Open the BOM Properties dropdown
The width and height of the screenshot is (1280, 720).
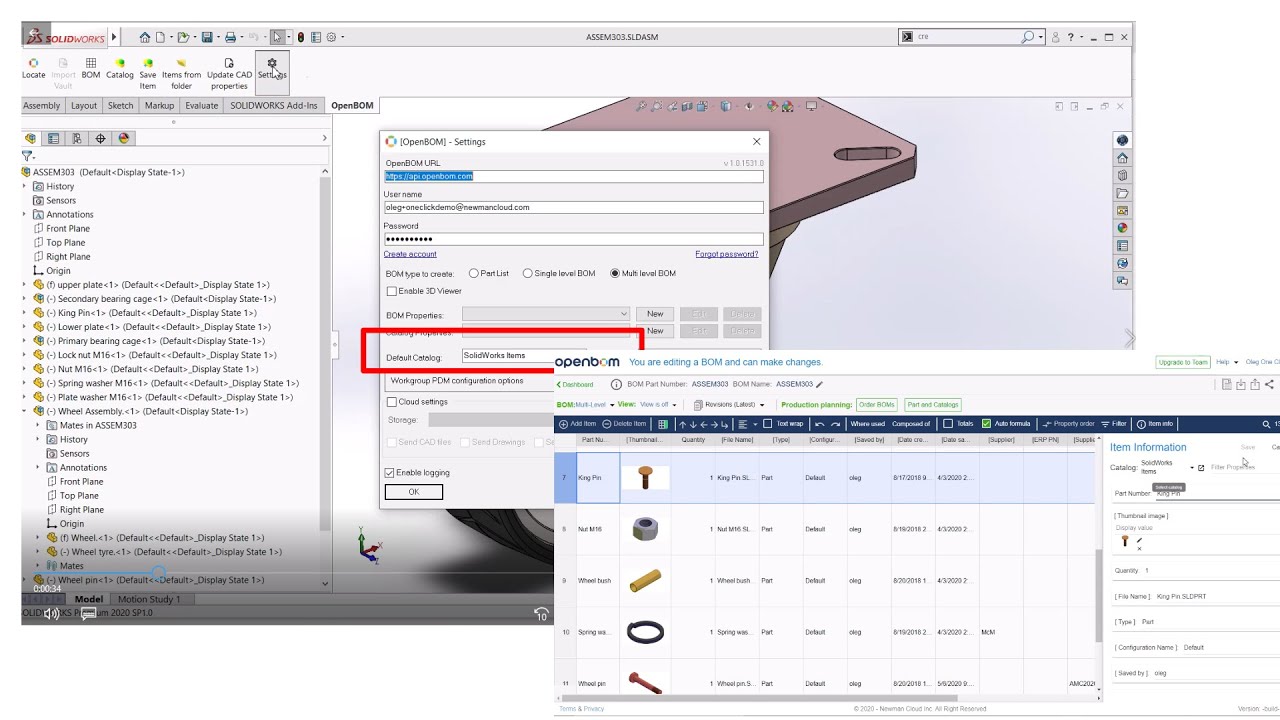coord(545,314)
